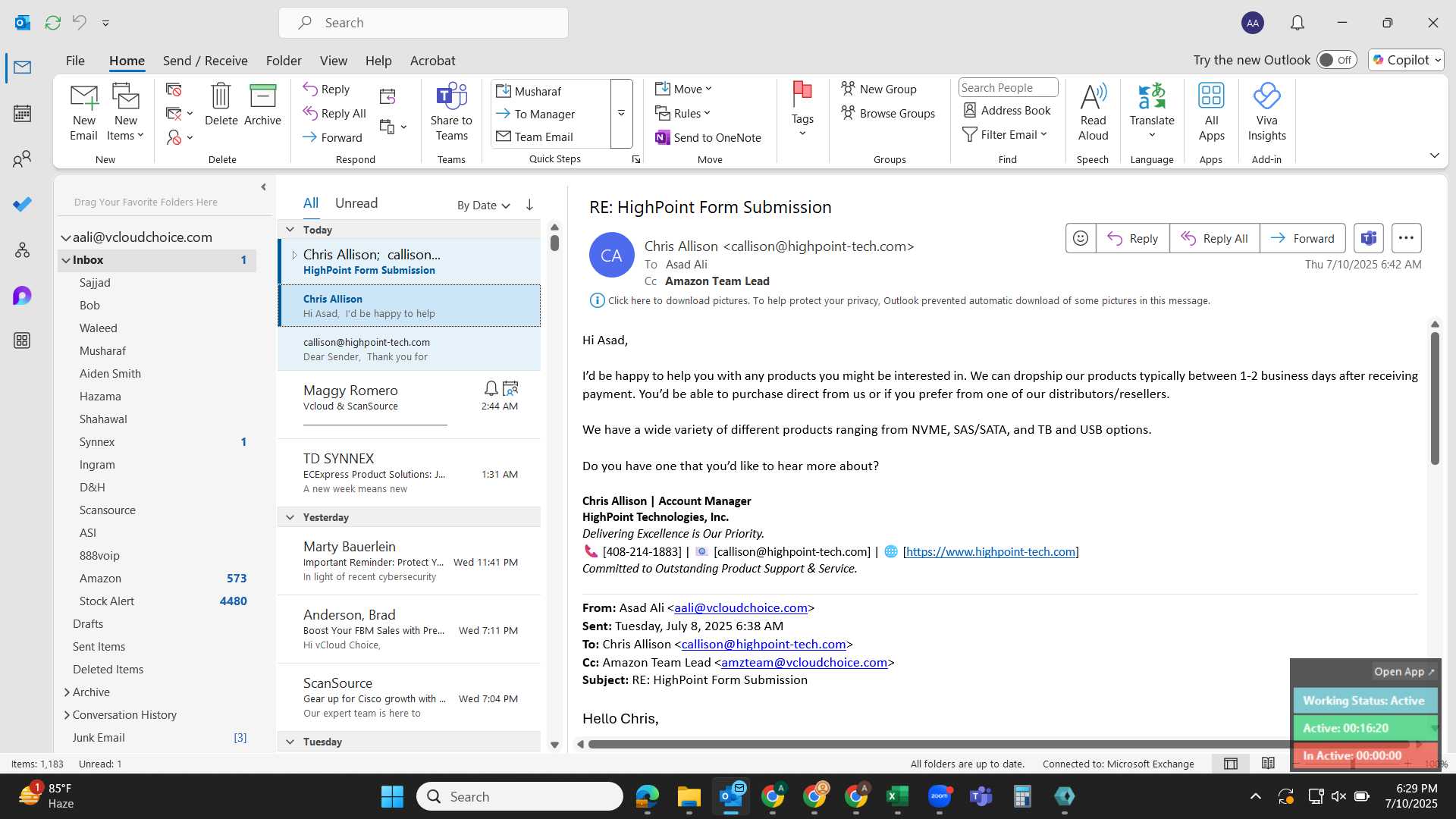The image size is (1456, 819).
Task: Reverse sort order with the arrow
Action: pos(529,205)
